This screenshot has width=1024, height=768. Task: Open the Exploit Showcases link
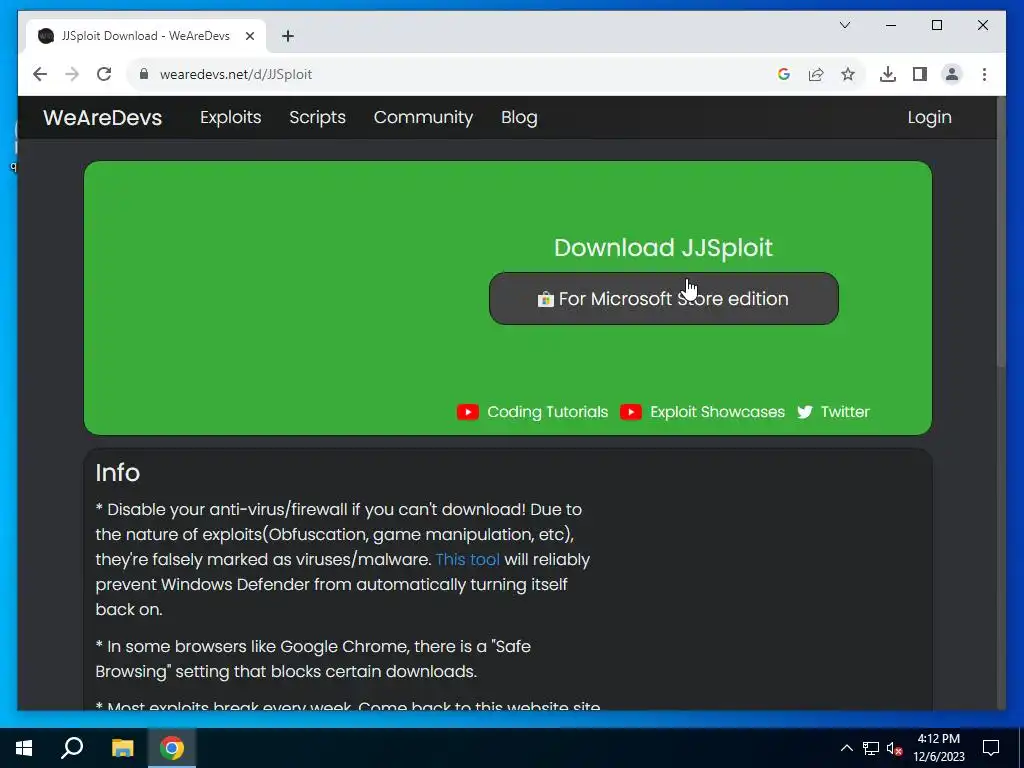[717, 412]
